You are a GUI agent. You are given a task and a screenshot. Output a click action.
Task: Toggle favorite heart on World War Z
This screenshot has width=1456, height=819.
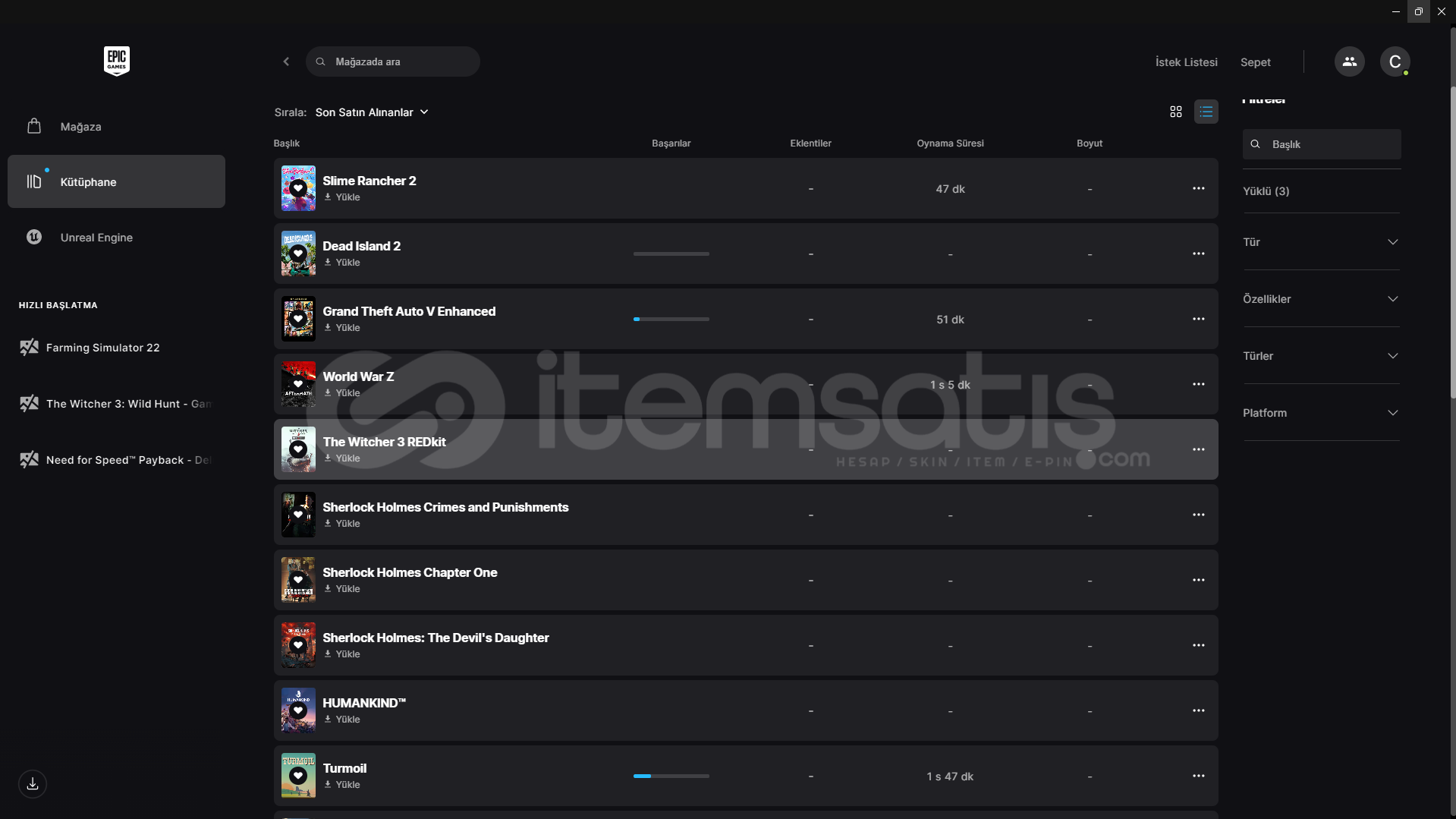(x=298, y=384)
